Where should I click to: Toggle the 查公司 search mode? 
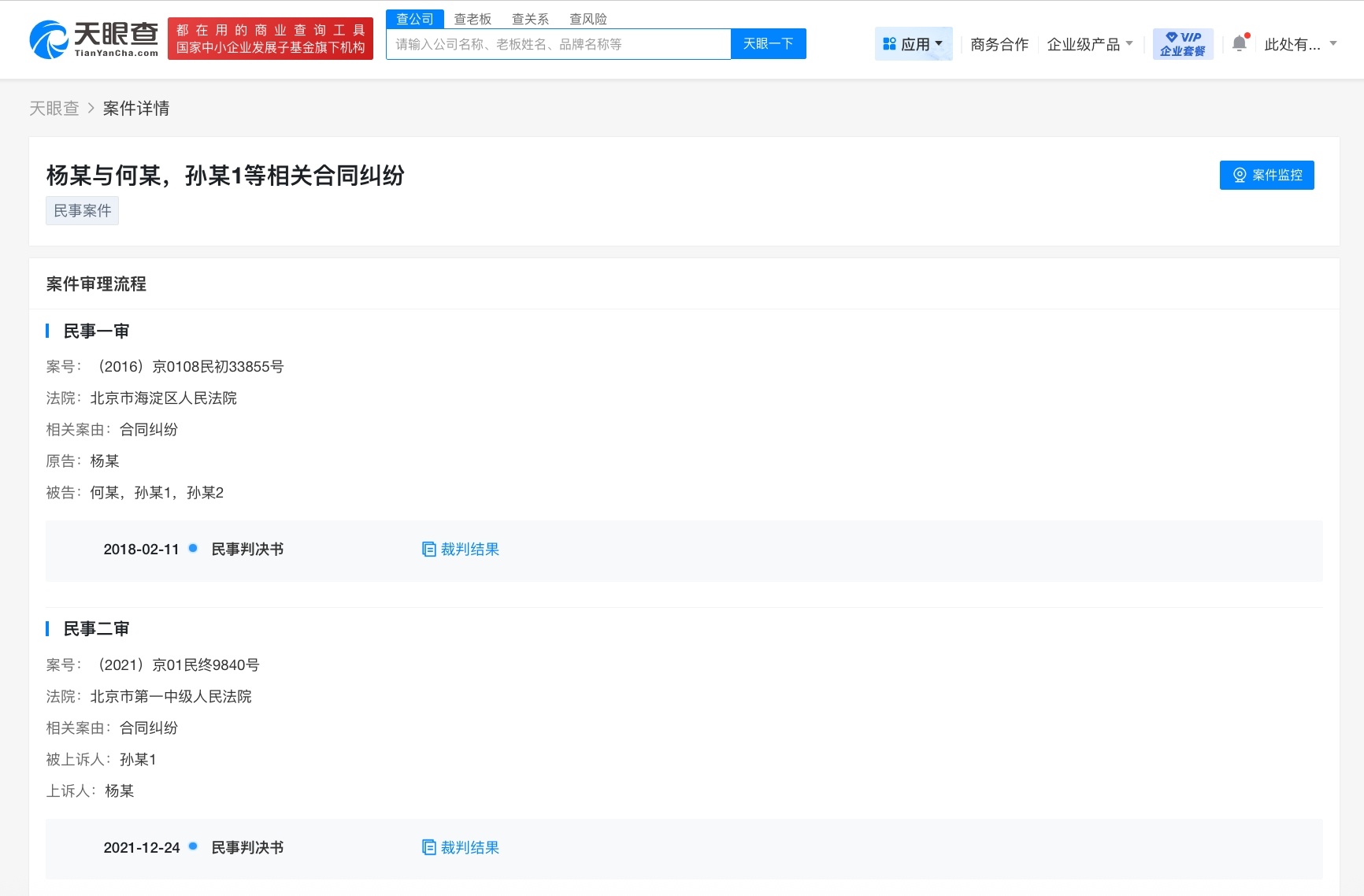click(415, 18)
